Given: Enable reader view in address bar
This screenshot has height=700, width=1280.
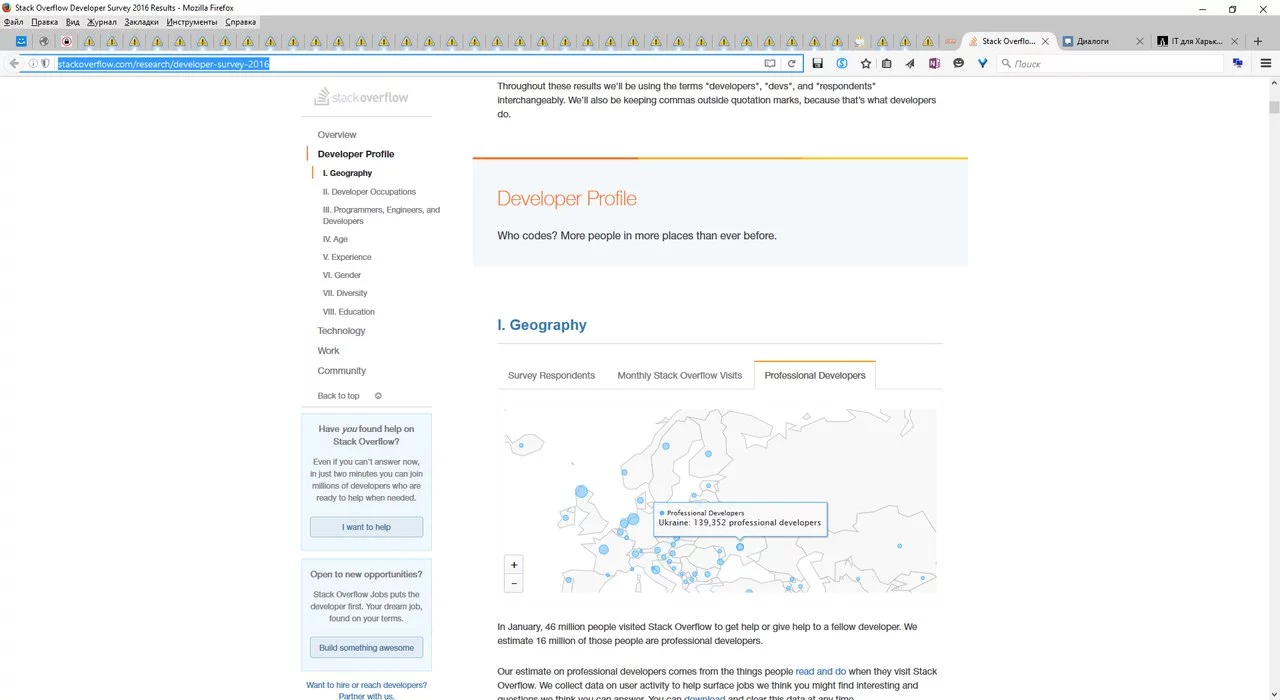Looking at the screenshot, I should click(770, 63).
